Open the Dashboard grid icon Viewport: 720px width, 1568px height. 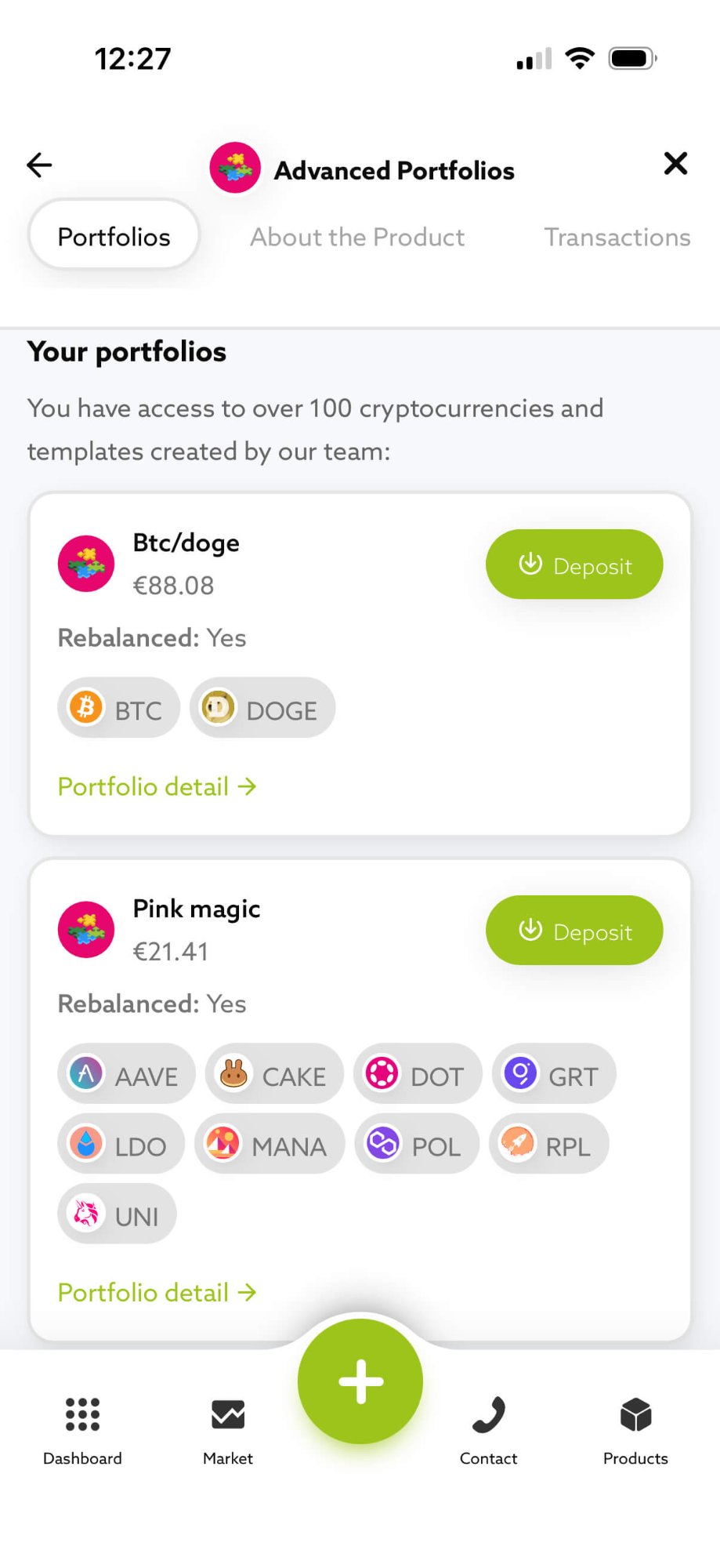click(81, 1427)
